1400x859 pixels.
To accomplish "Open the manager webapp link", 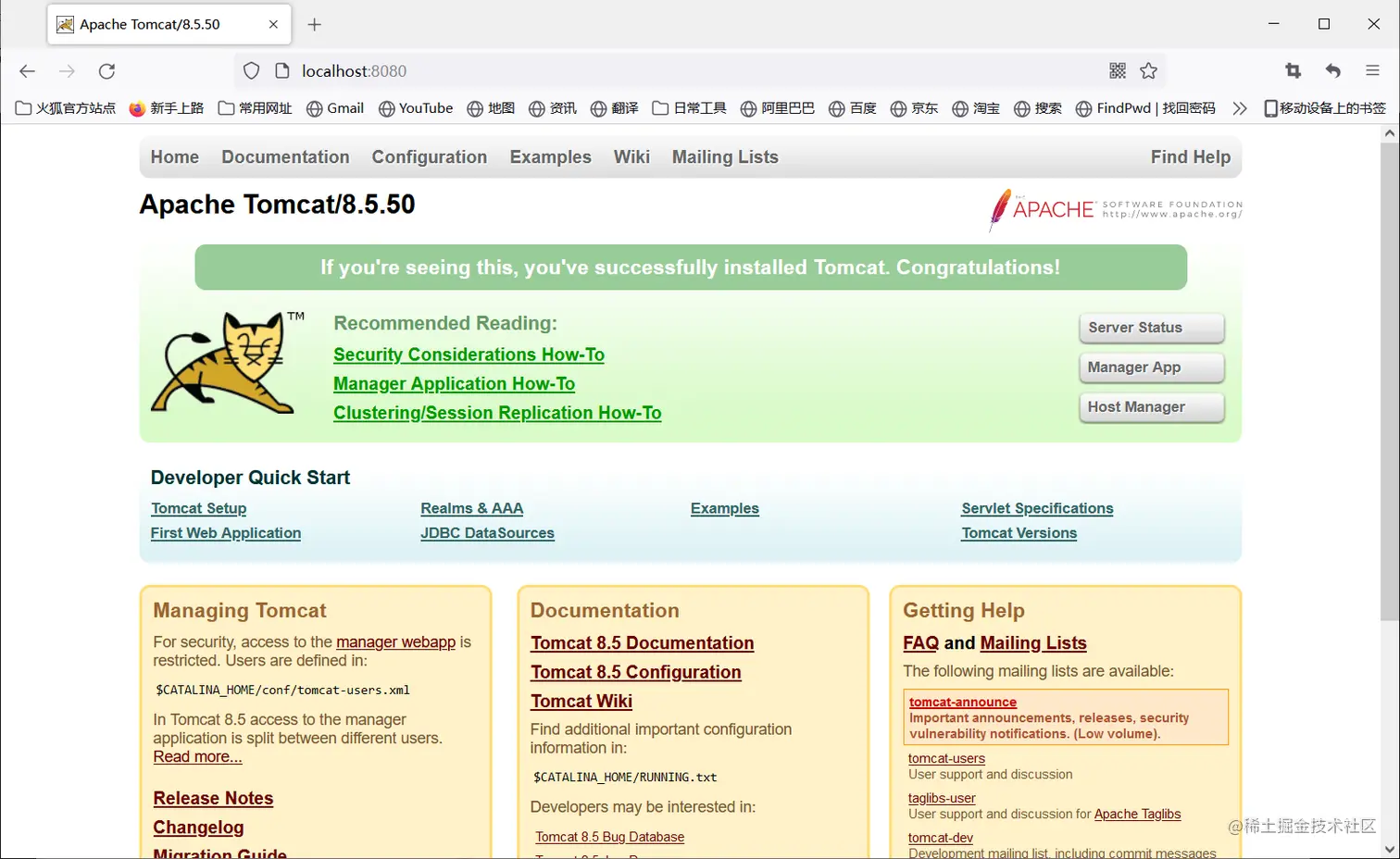I will (x=395, y=642).
